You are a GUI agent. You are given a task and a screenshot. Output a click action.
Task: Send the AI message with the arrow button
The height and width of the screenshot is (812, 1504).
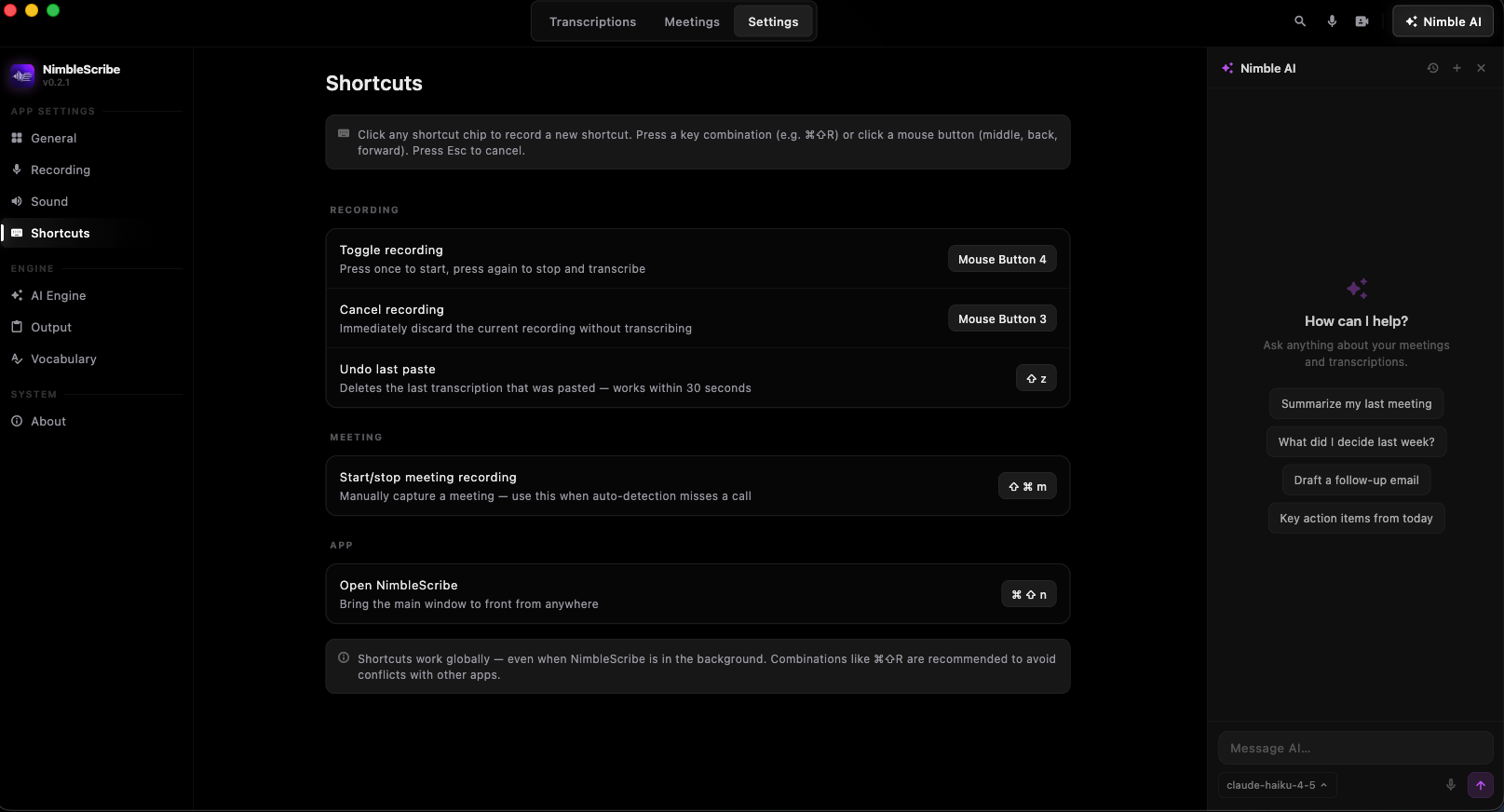1480,785
